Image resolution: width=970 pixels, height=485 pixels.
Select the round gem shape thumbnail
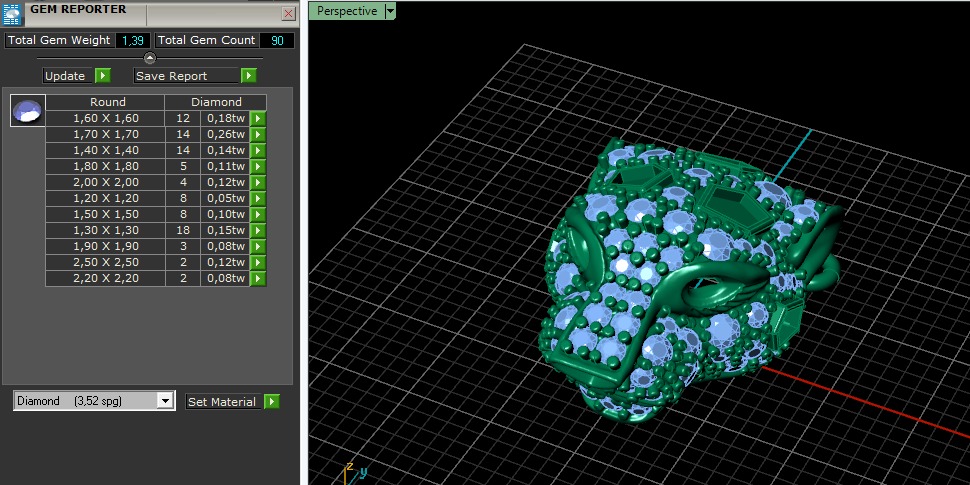28,111
